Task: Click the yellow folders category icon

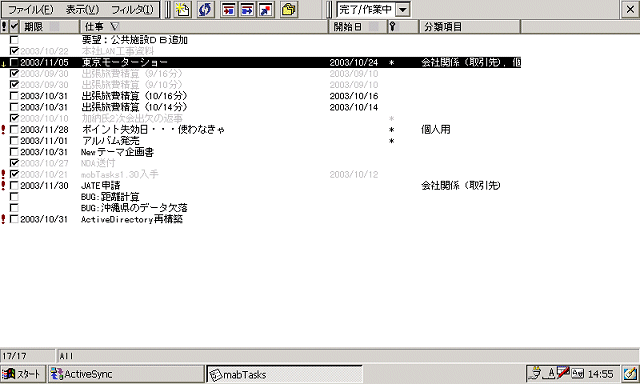Action: [x=289, y=9]
